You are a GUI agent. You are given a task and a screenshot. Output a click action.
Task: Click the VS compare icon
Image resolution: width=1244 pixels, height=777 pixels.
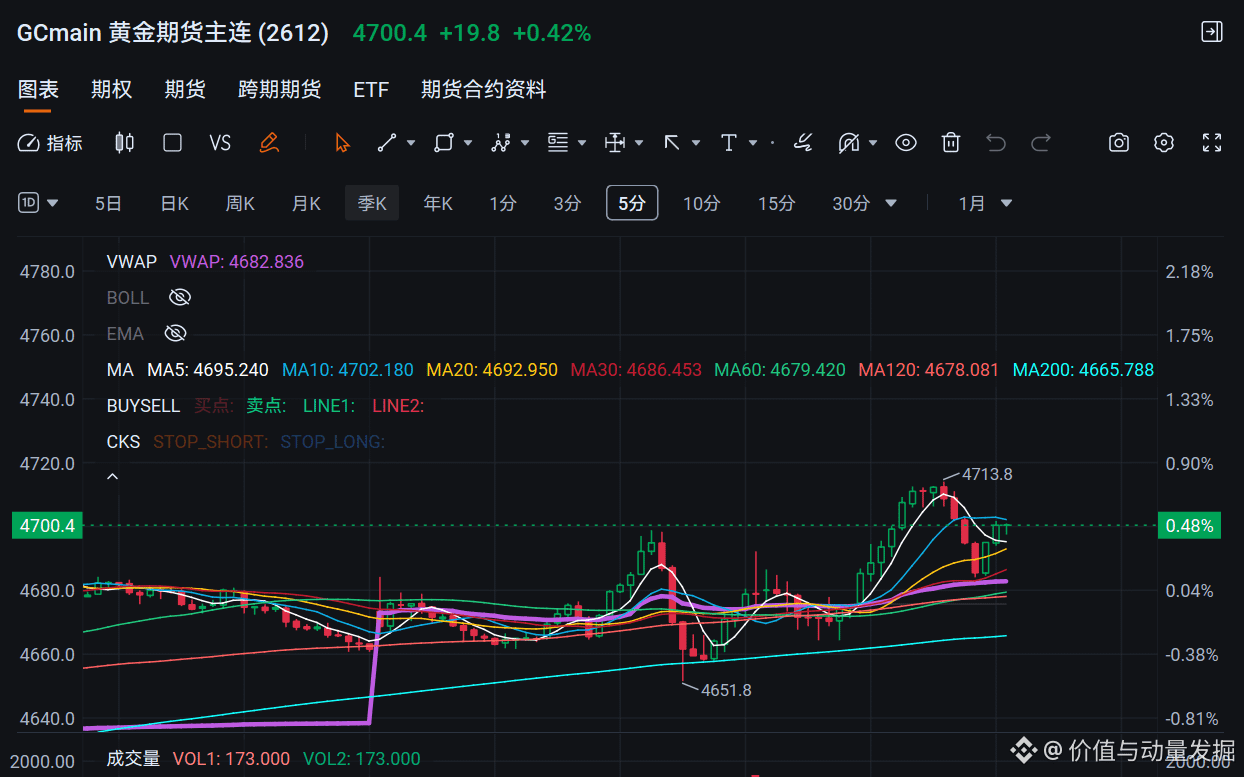point(220,143)
